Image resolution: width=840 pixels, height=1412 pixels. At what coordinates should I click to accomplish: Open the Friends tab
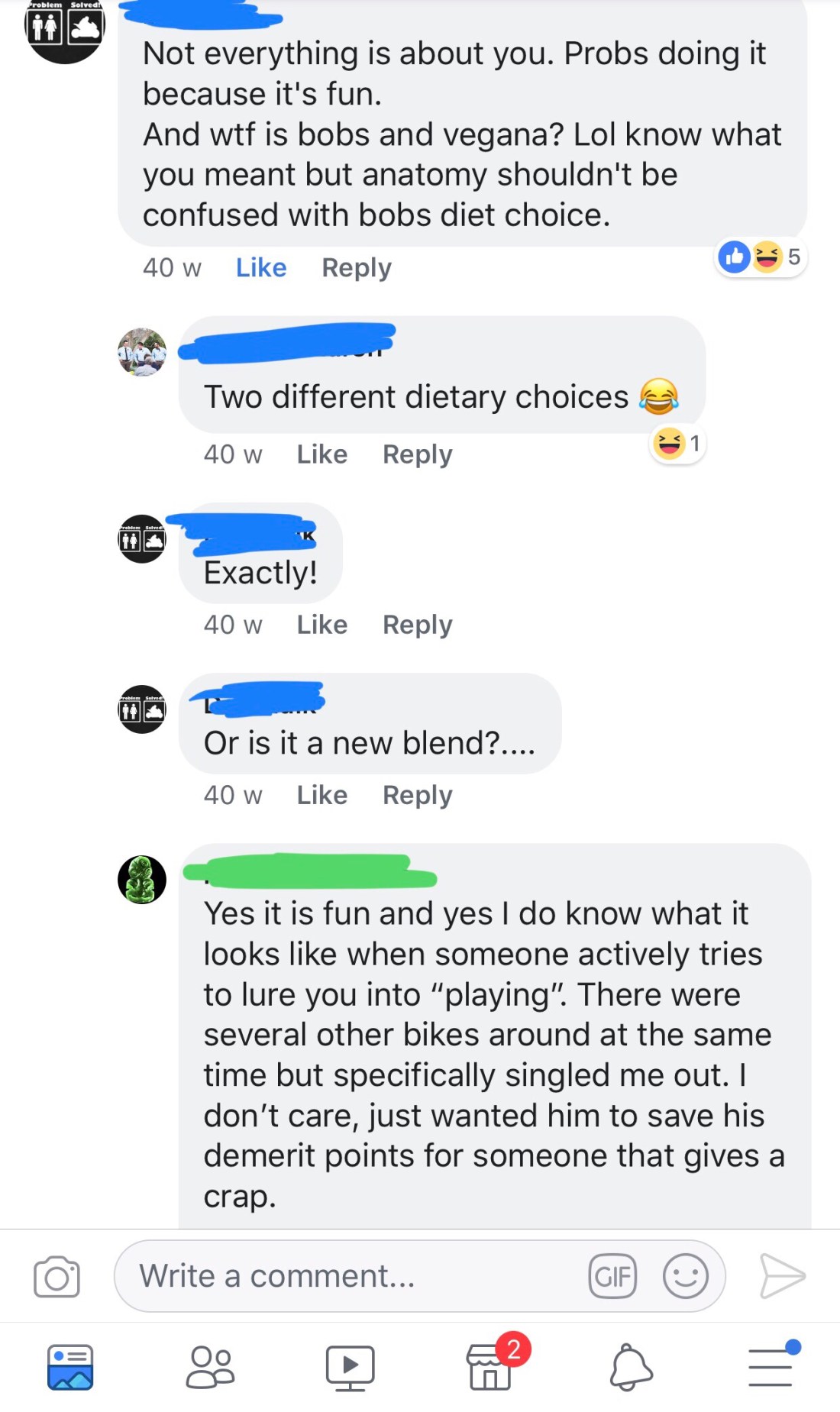[210, 1366]
